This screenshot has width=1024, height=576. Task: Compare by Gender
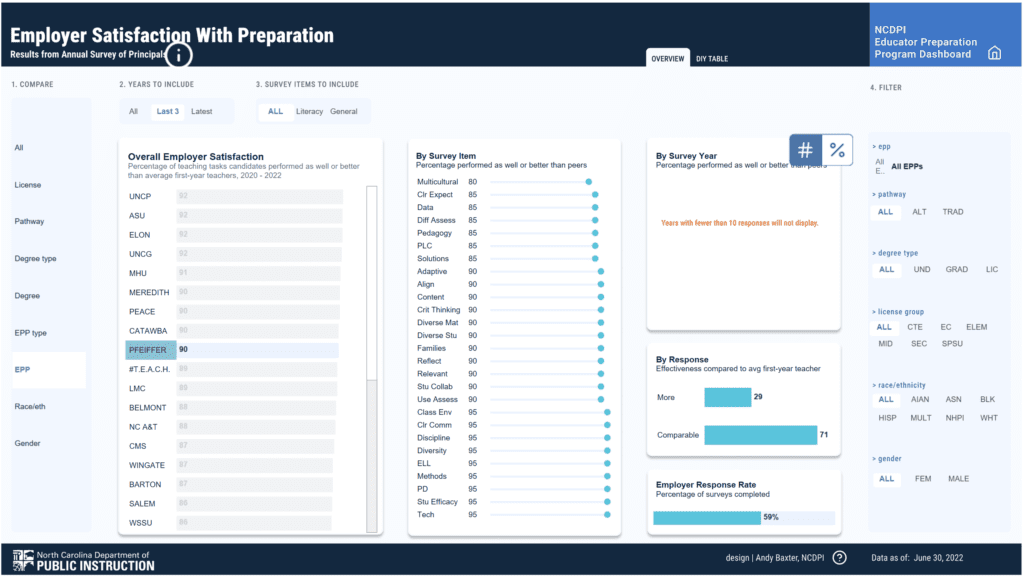[x=27, y=443]
